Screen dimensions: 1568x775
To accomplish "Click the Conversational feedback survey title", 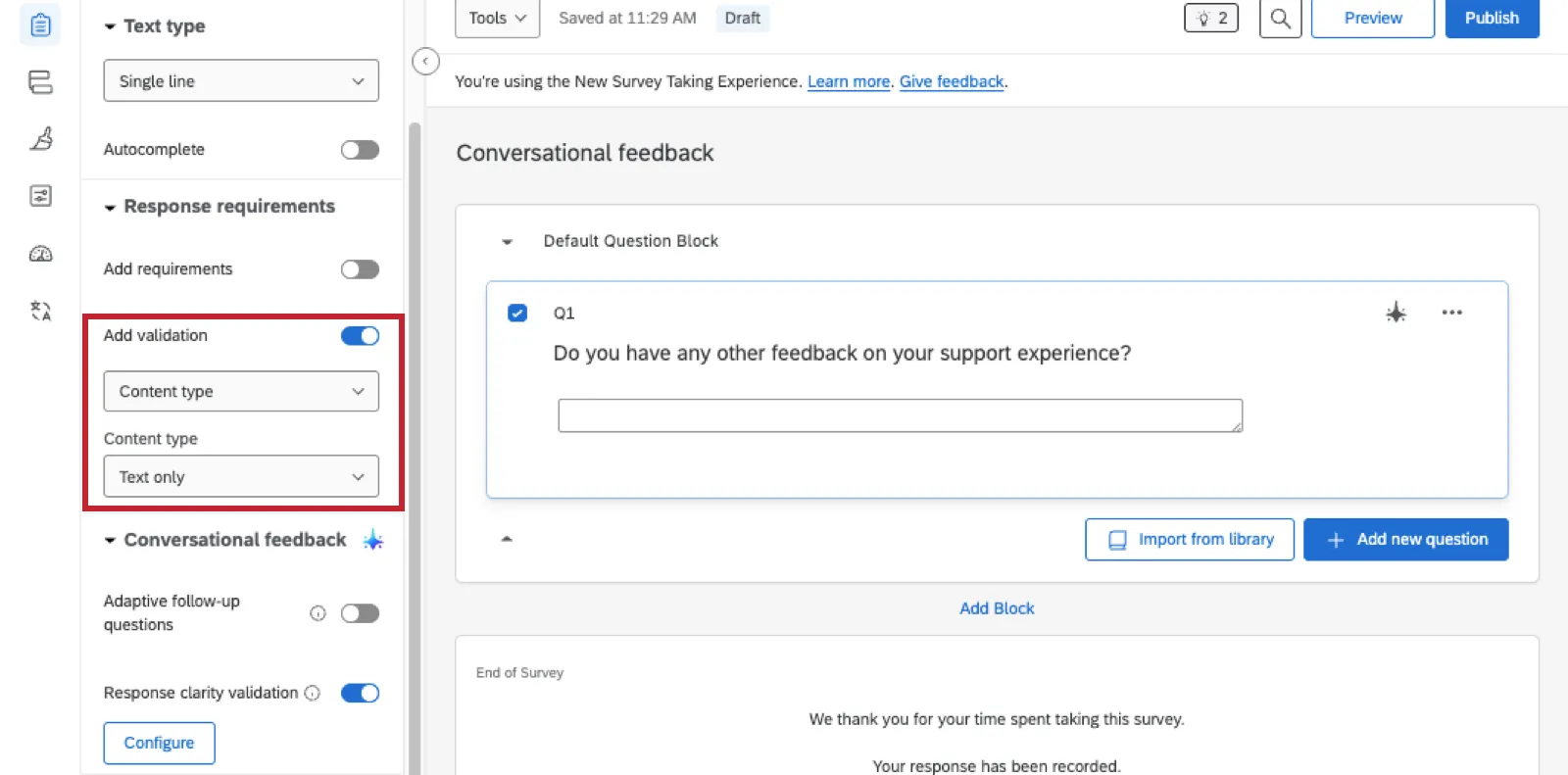I will [x=585, y=153].
